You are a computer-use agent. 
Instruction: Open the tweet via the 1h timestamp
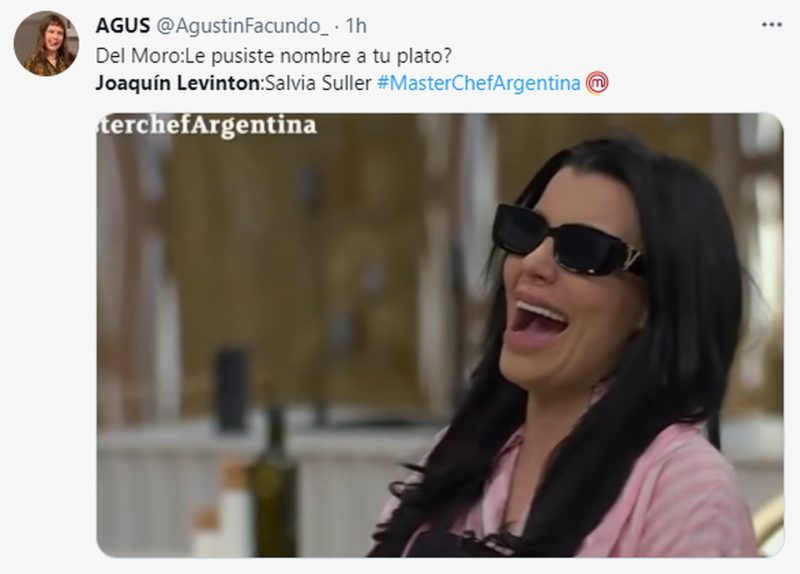click(x=356, y=26)
